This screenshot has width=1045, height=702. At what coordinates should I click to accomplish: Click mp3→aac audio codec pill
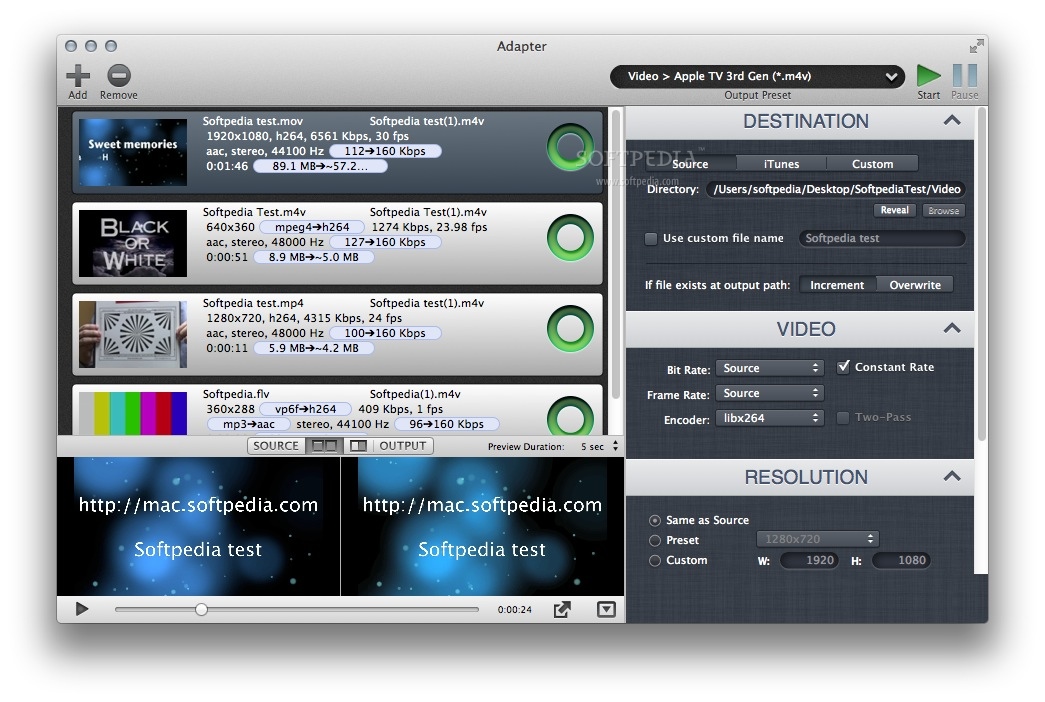(x=249, y=424)
